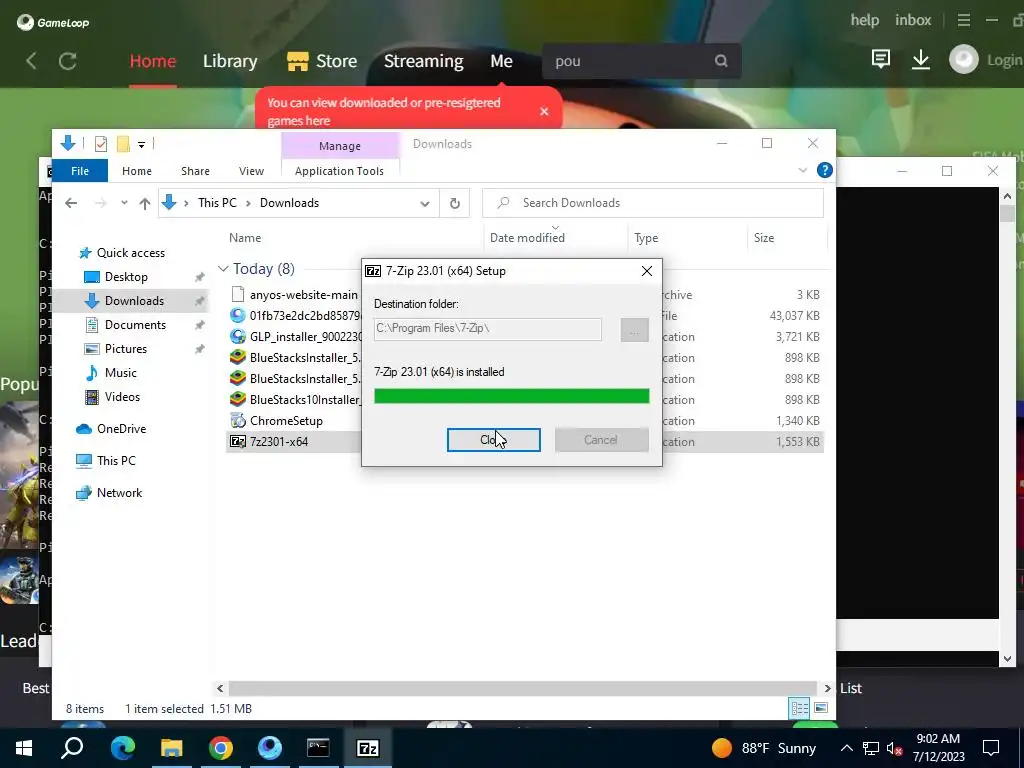Open Google Chrome from the taskbar

[221, 748]
